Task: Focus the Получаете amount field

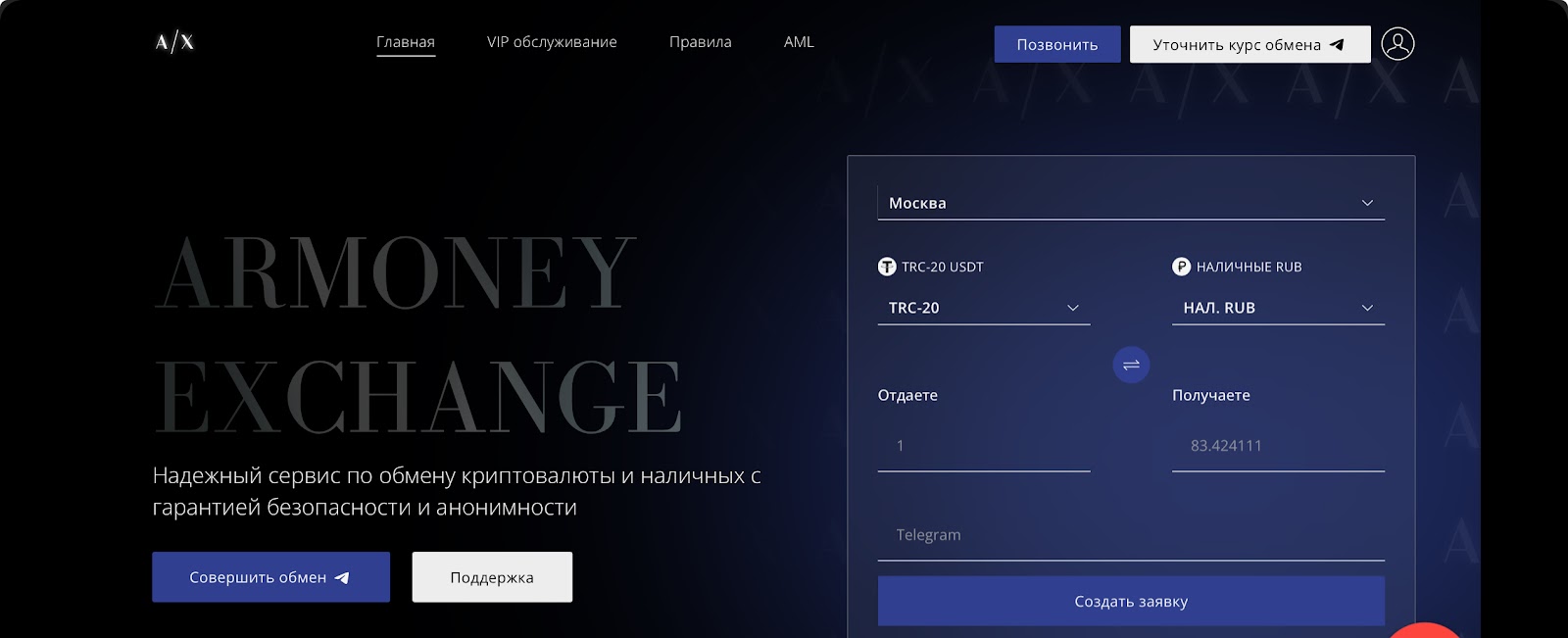Action: coord(1278,446)
